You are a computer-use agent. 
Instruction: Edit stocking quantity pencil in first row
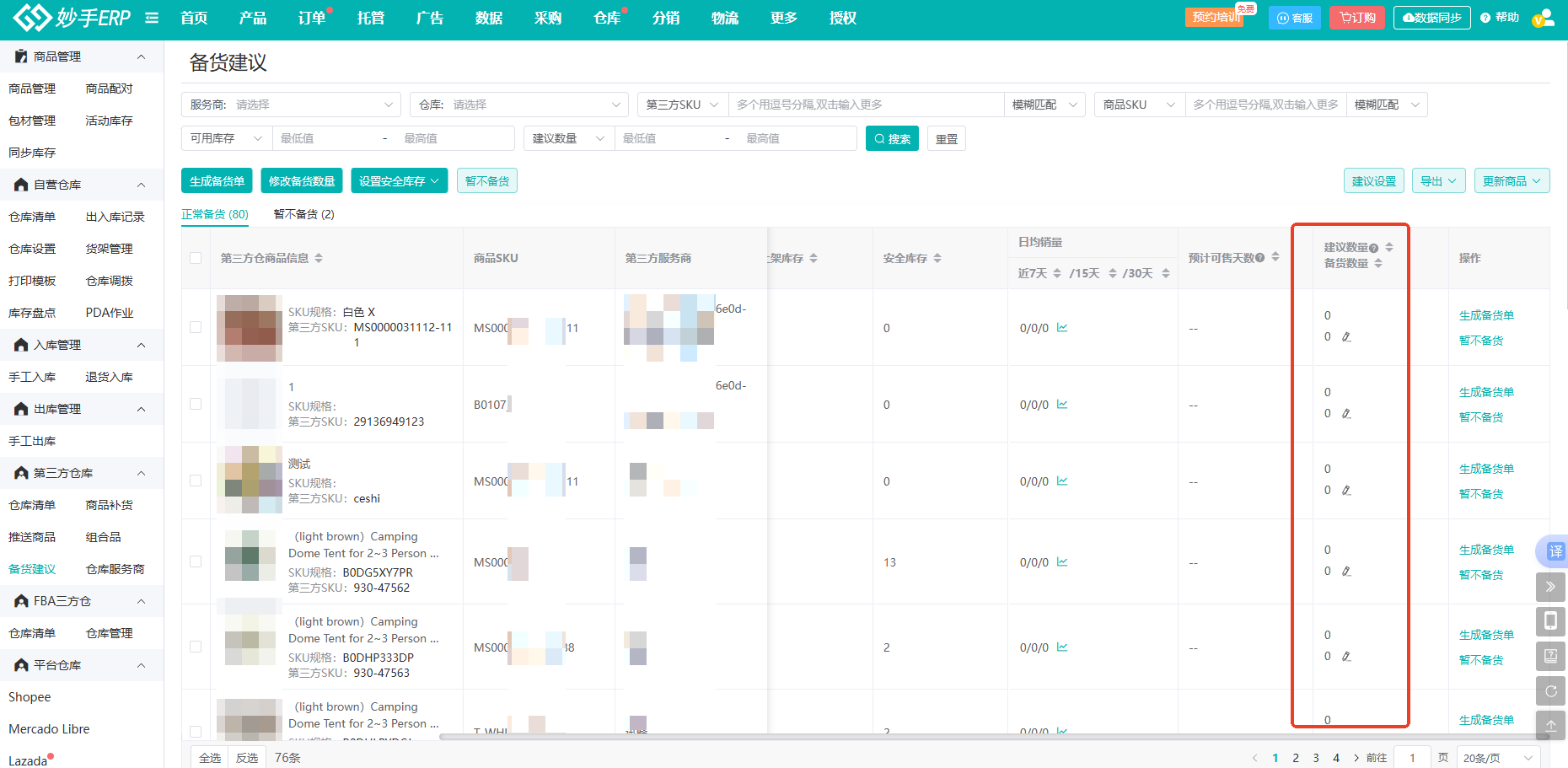point(1346,337)
